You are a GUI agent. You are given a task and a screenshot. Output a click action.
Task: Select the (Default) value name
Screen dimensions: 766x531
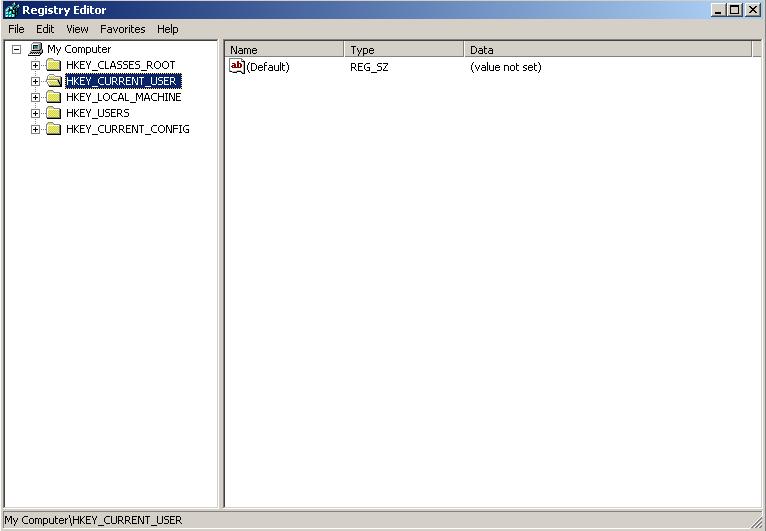tap(268, 67)
